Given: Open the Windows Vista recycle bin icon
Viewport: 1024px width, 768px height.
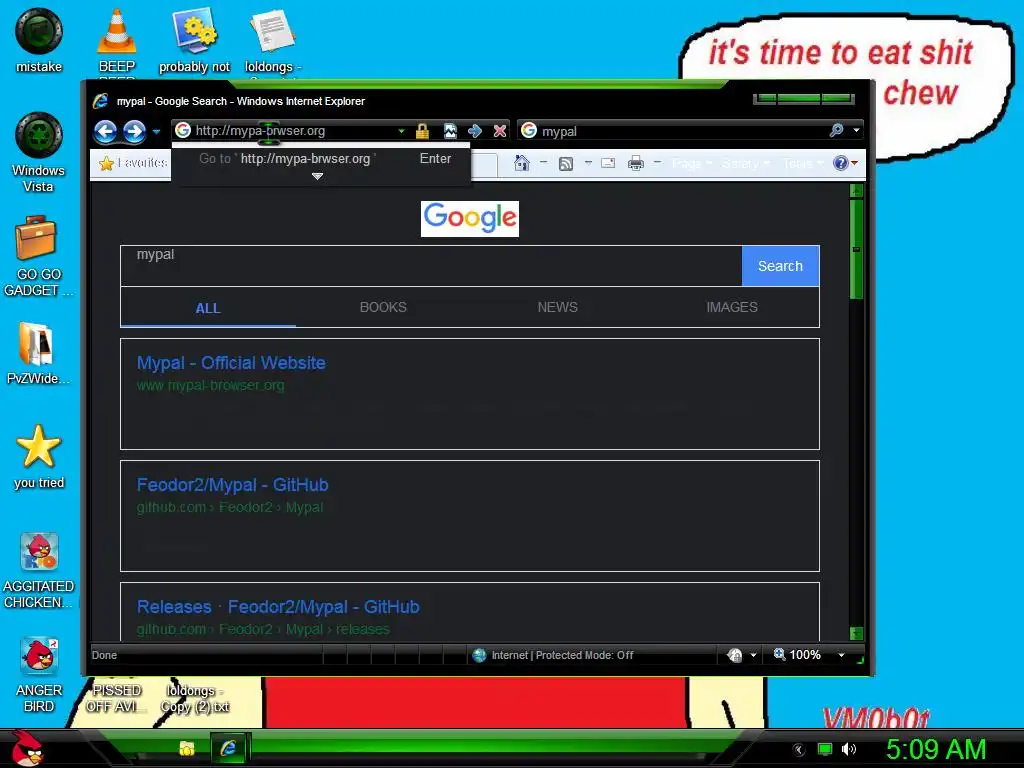Looking at the screenshot, I should tap(39, 152).
